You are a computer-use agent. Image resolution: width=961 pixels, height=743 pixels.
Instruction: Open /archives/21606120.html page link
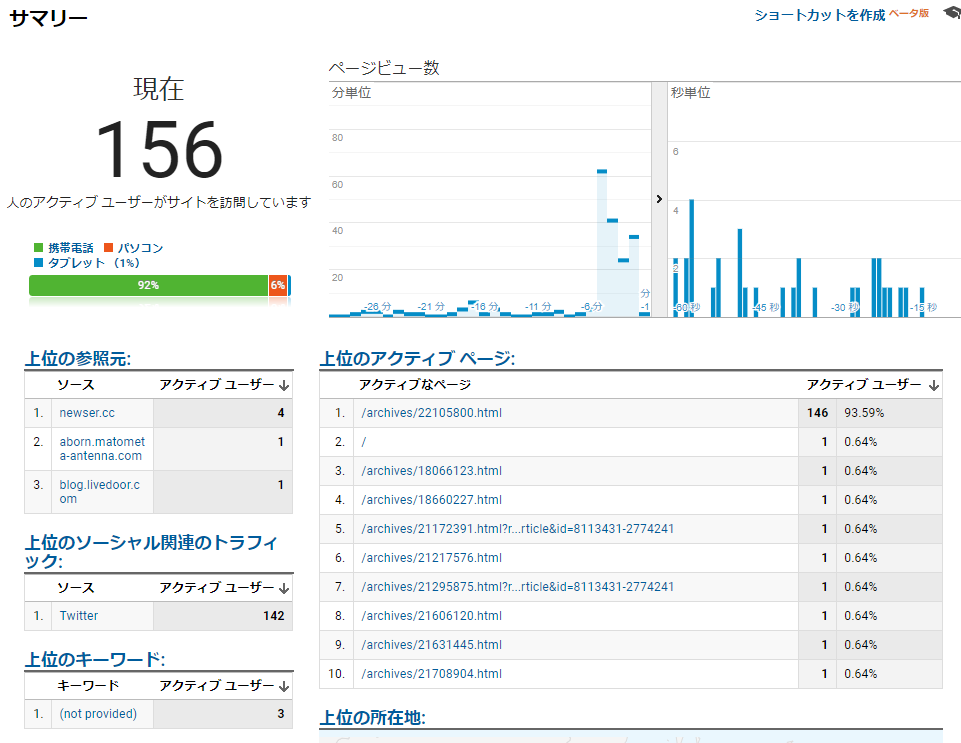pos(431,615)
